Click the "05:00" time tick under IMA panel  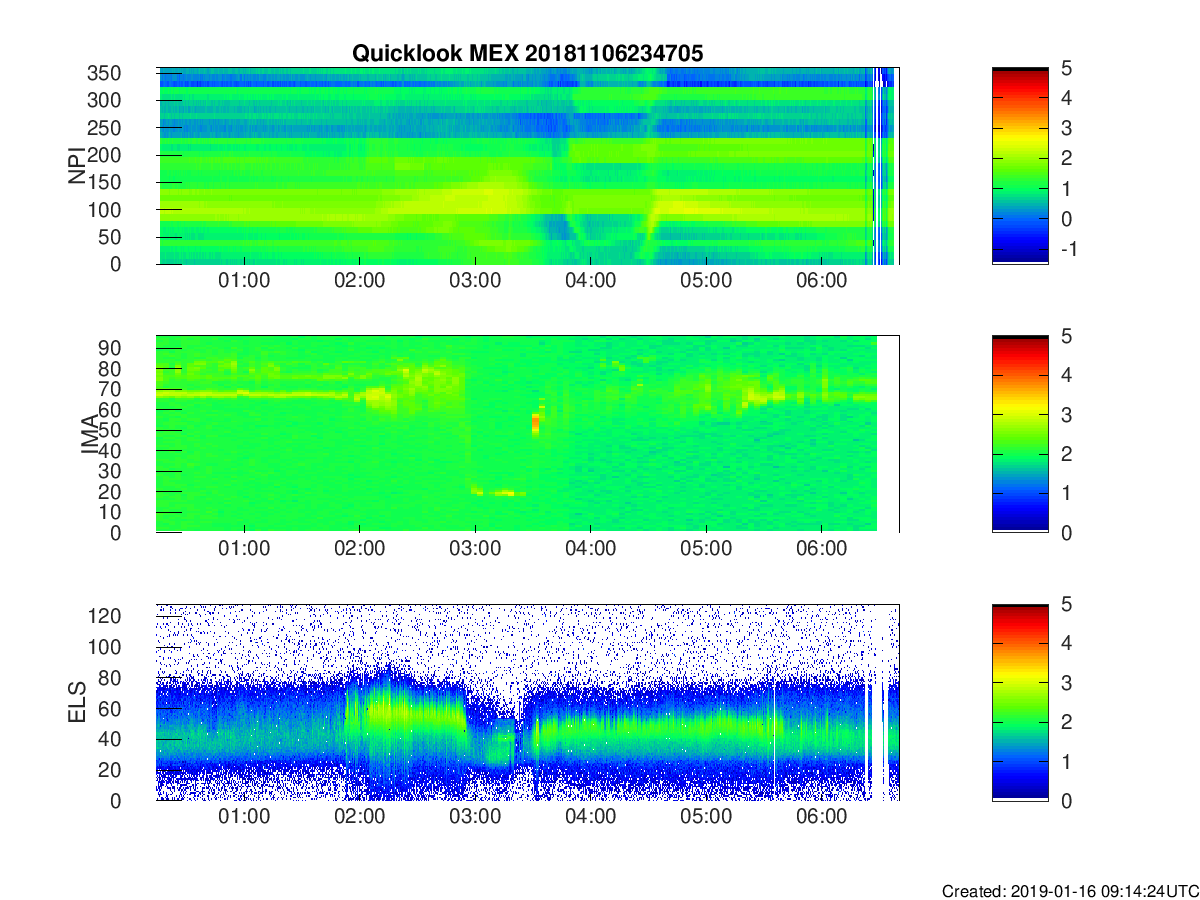[706, 549]
